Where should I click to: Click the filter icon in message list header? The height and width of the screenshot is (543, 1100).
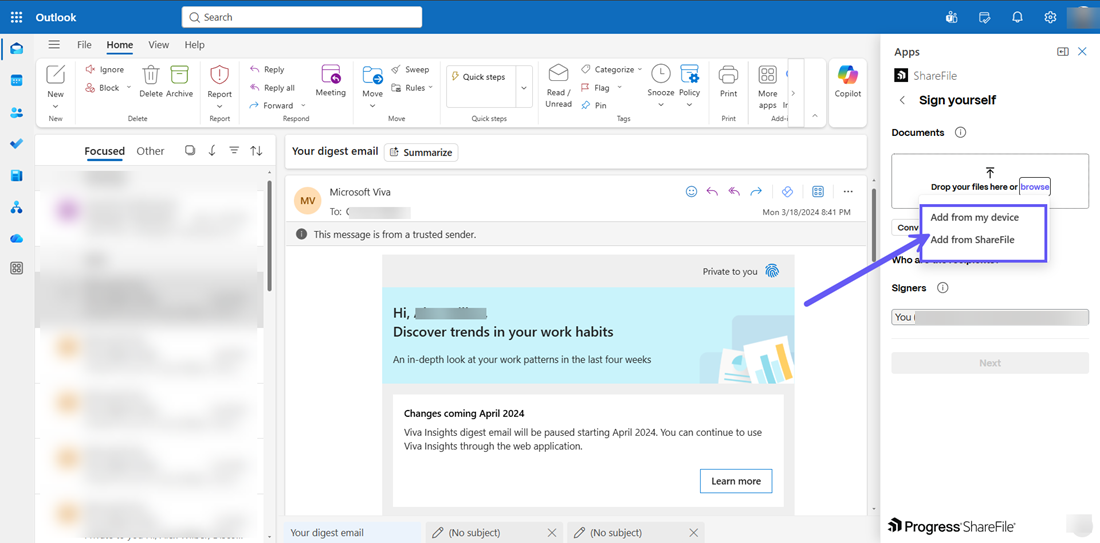[x=234, y=151]
